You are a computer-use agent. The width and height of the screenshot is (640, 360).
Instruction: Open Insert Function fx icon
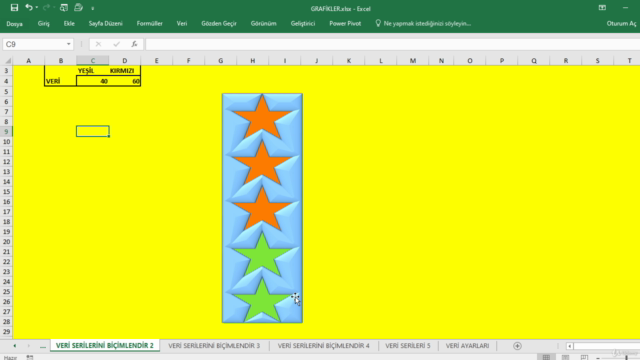(134, 44)
